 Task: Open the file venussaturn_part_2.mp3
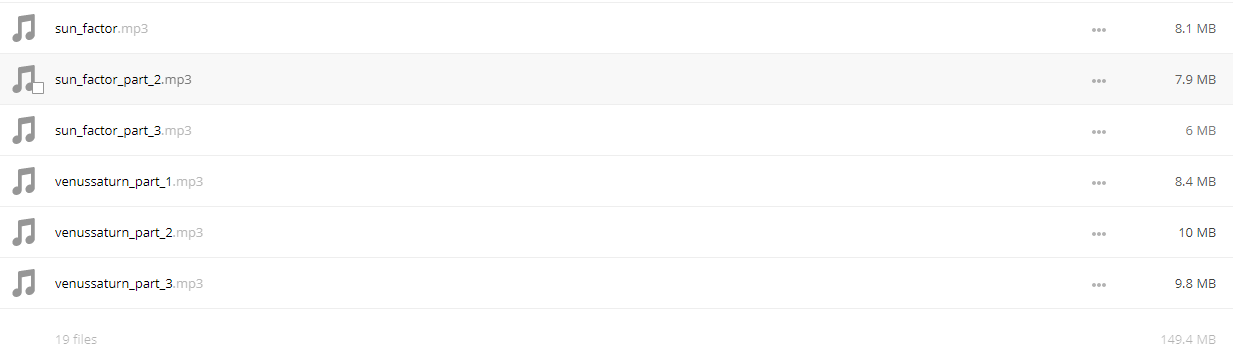pyautogui.click(x=129, y=232)
